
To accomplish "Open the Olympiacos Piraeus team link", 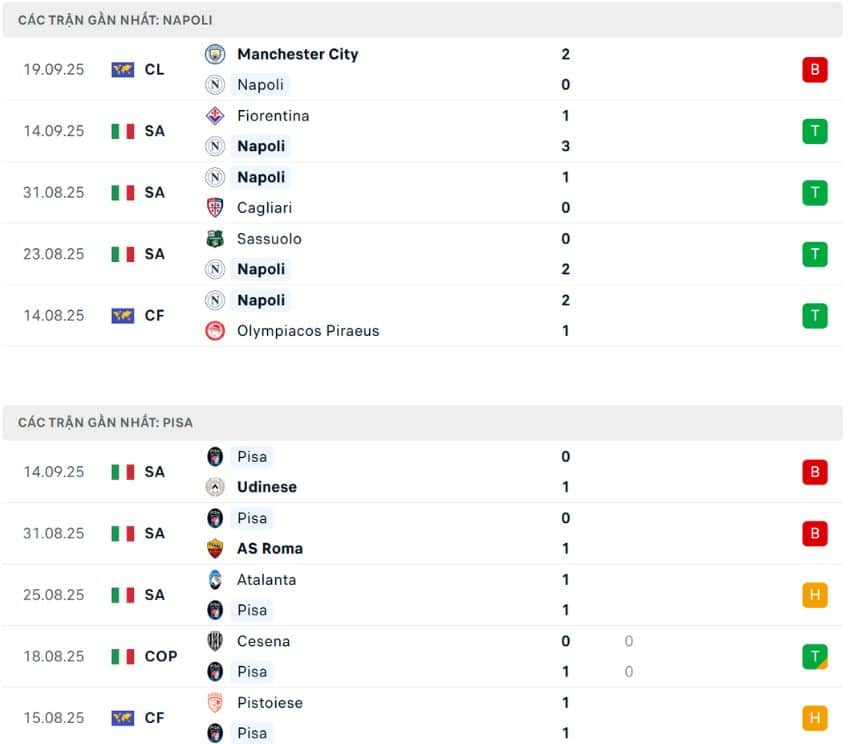I will tap(308, 331).
